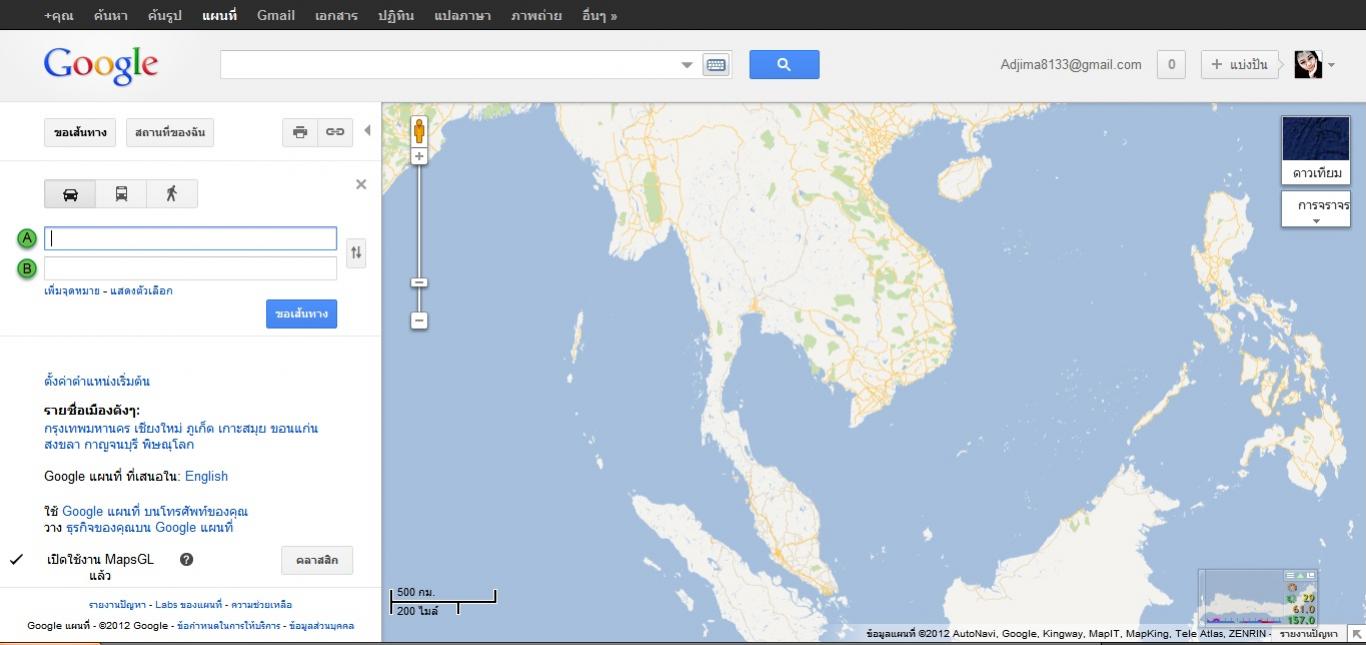Click the green B marker icon

27,268
